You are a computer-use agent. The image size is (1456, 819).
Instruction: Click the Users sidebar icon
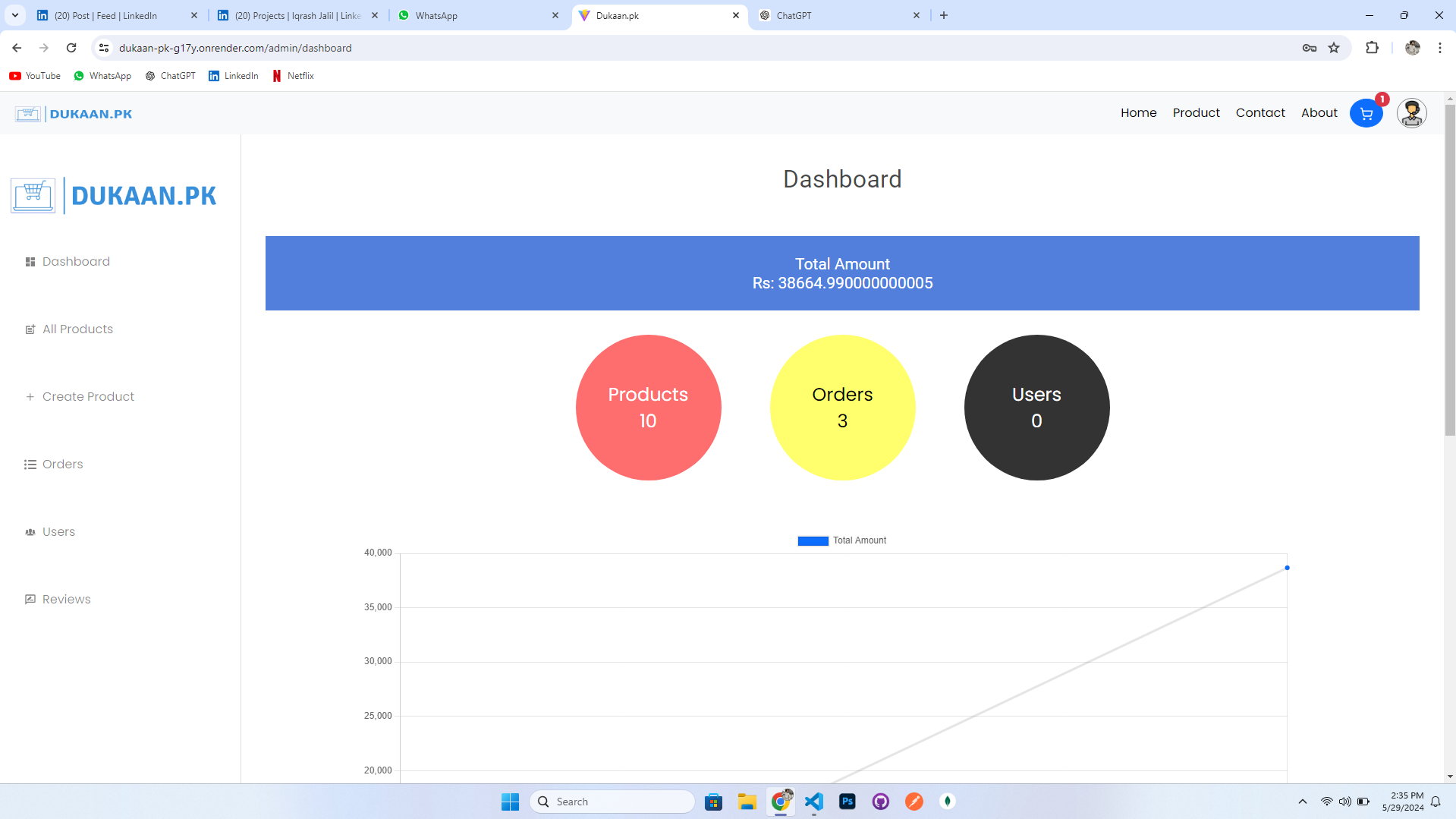point(30,531)
